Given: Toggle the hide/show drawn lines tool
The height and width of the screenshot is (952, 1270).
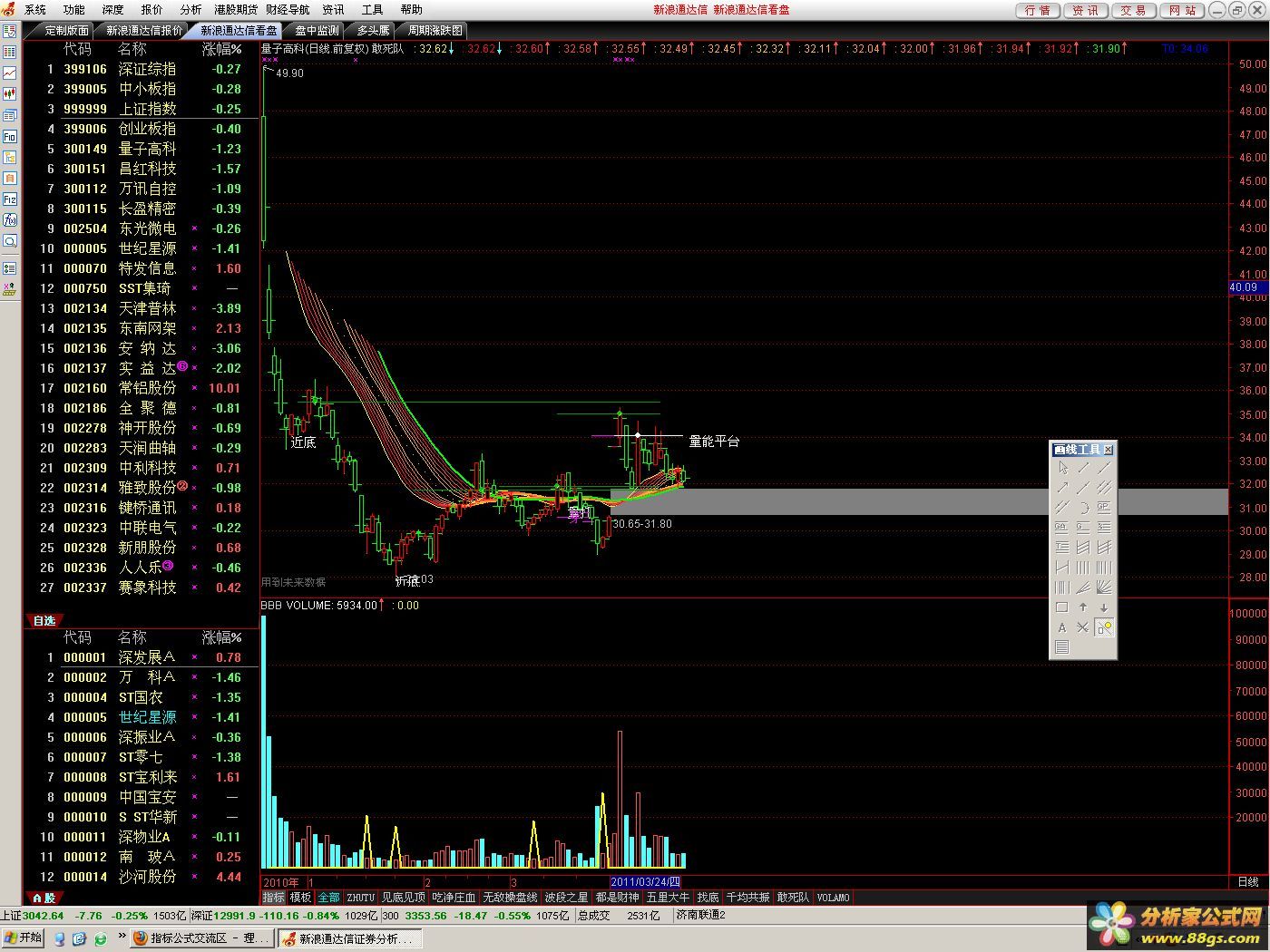Looking at the screenshot, I should (x=1104, y=627).
